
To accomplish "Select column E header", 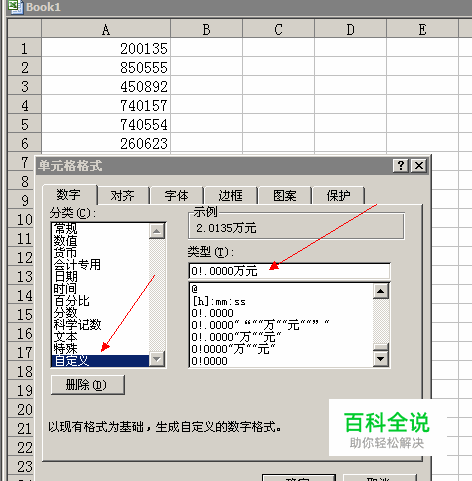I will coord(422,29).
